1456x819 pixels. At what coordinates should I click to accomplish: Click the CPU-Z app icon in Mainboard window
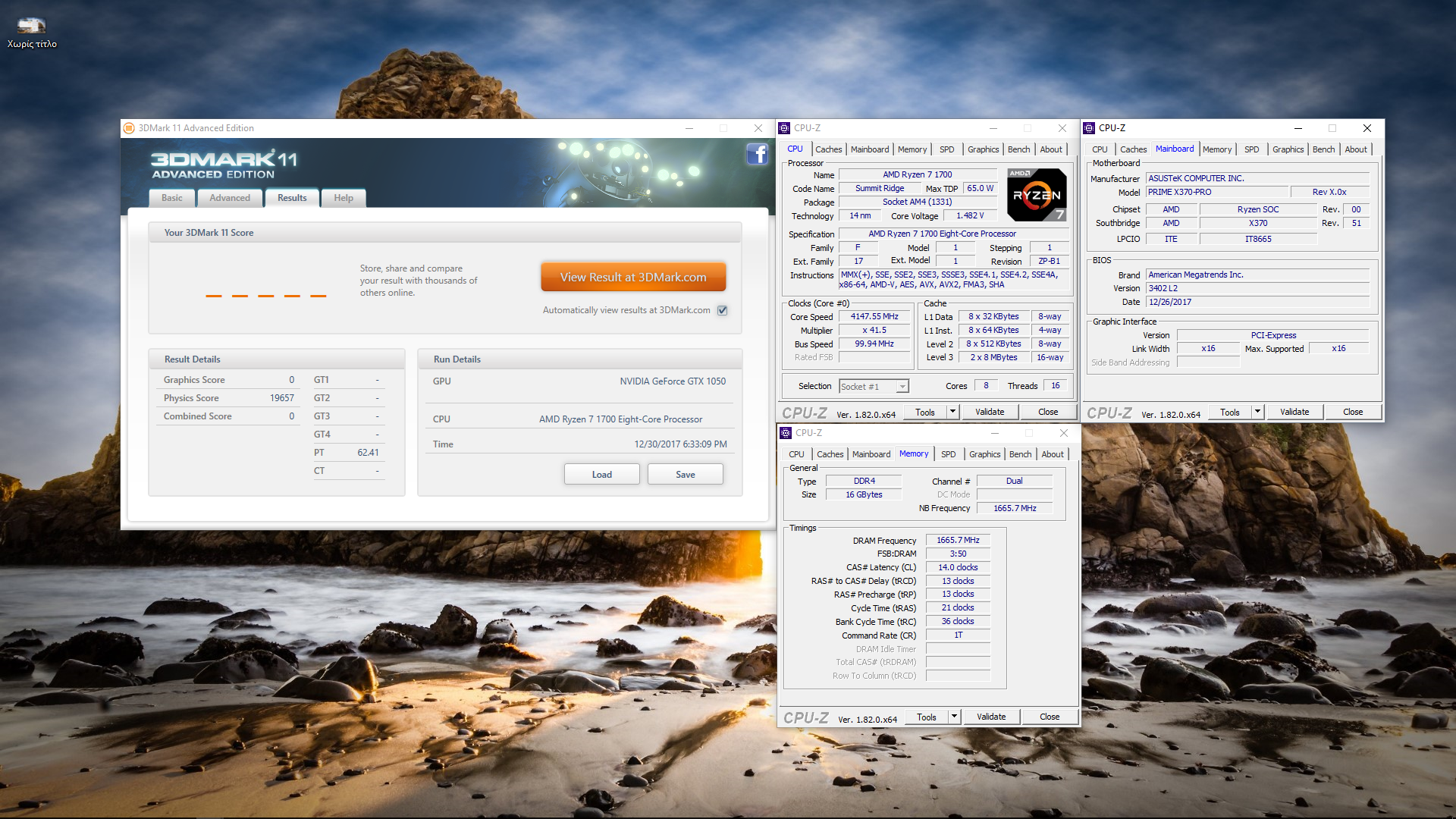click(1089, 128)
